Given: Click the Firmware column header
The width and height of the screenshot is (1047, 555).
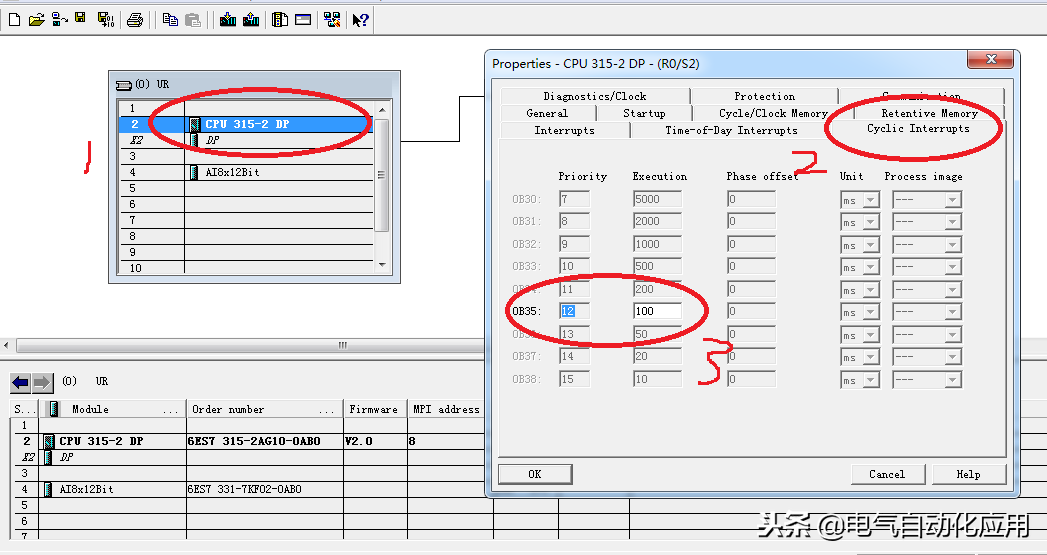Looking at the screenshot, I should pyautogui.click(x=375, y=409).
